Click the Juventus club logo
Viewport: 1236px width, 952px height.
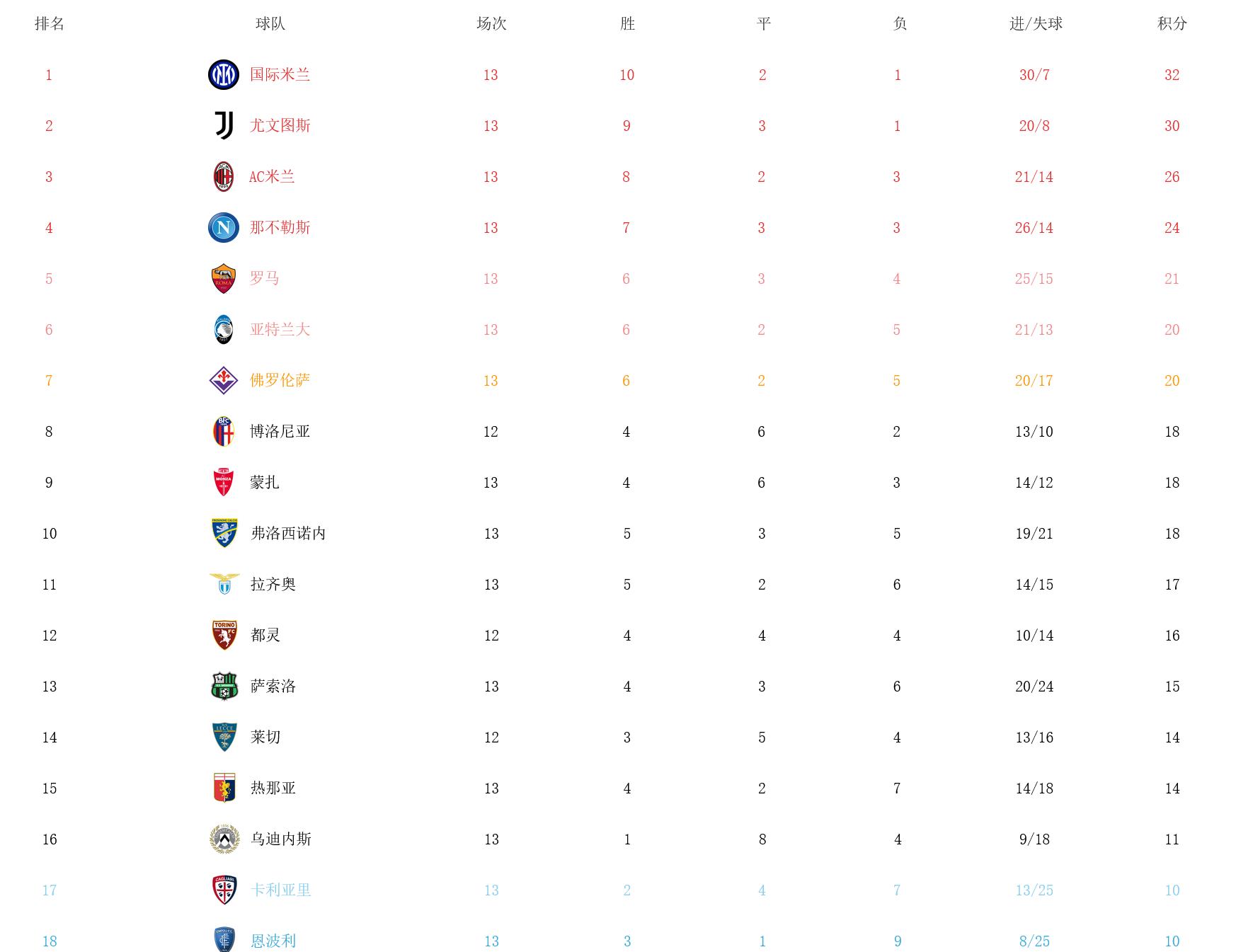pyautogui.click(x=224, y=126)
